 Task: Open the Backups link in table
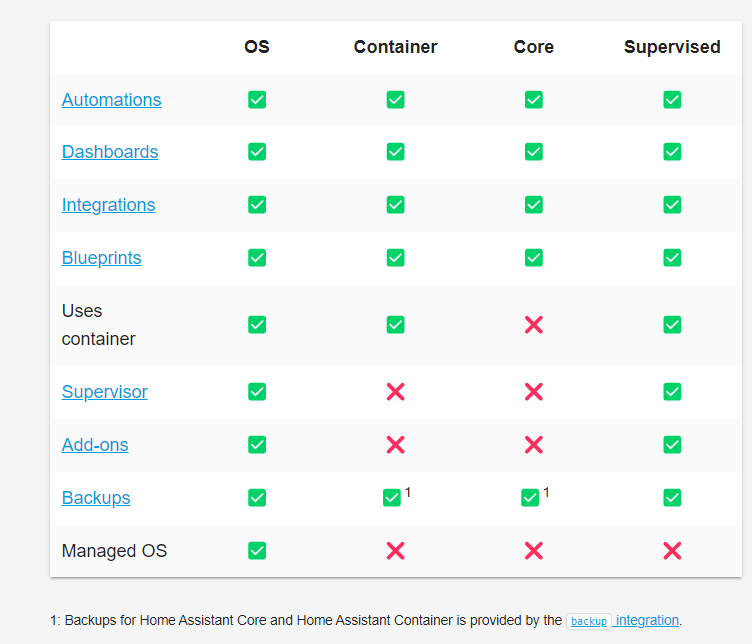(x=96, y=498)
